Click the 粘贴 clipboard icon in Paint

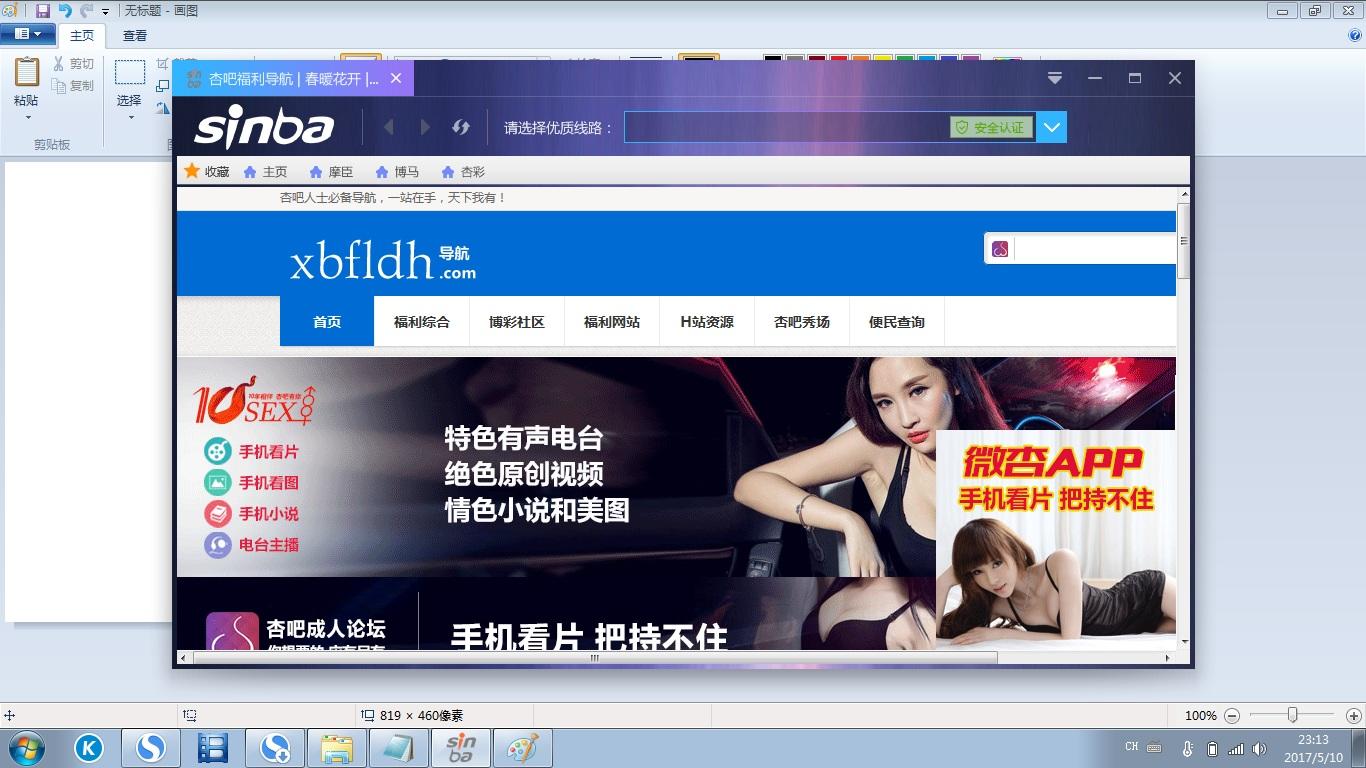(x=27, y=71)
